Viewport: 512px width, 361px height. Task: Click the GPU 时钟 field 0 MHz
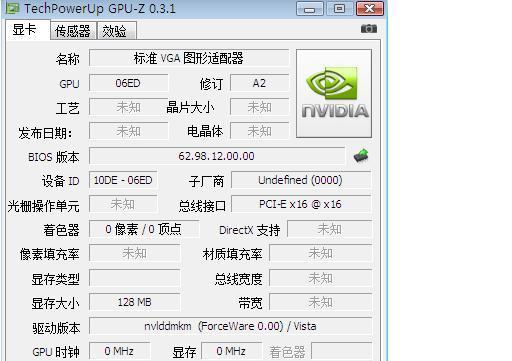click(119, 351)
